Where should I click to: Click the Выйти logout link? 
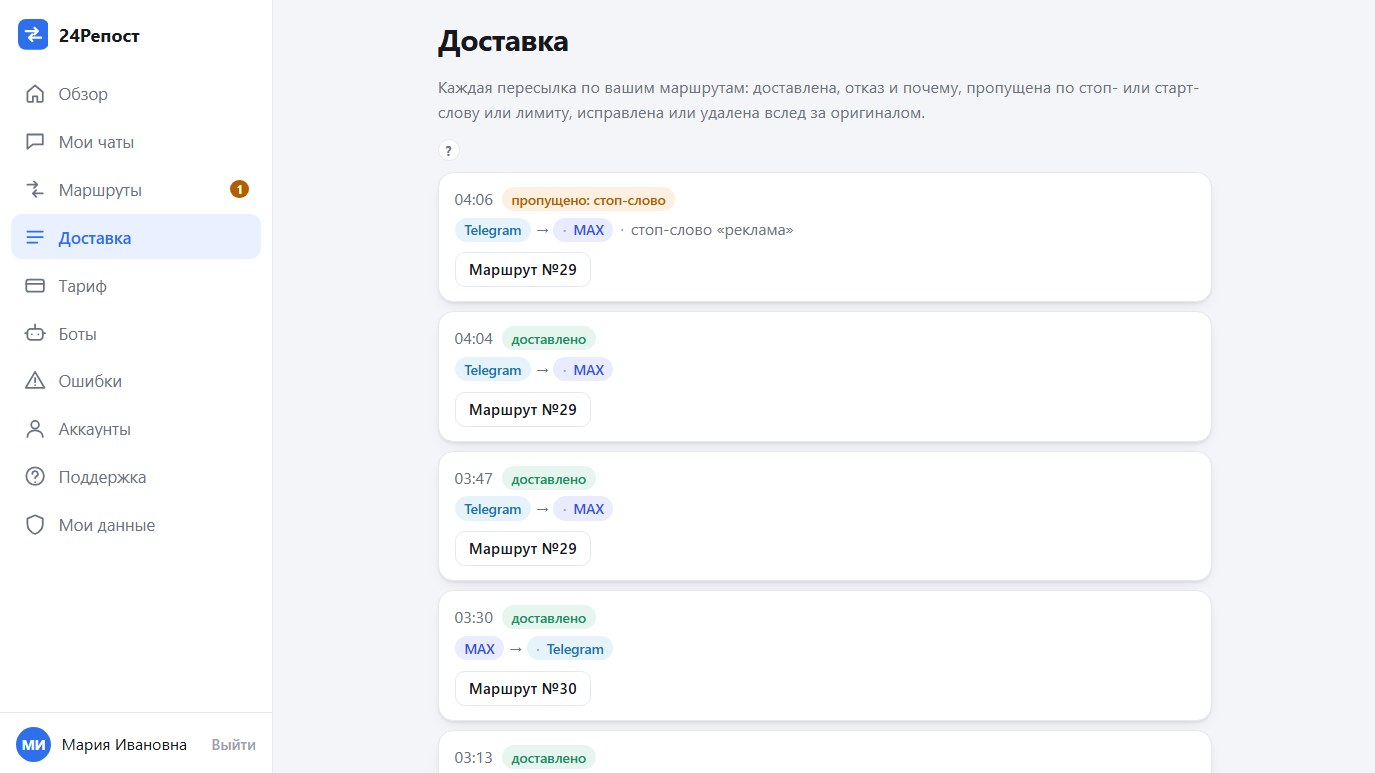(233, 745)
